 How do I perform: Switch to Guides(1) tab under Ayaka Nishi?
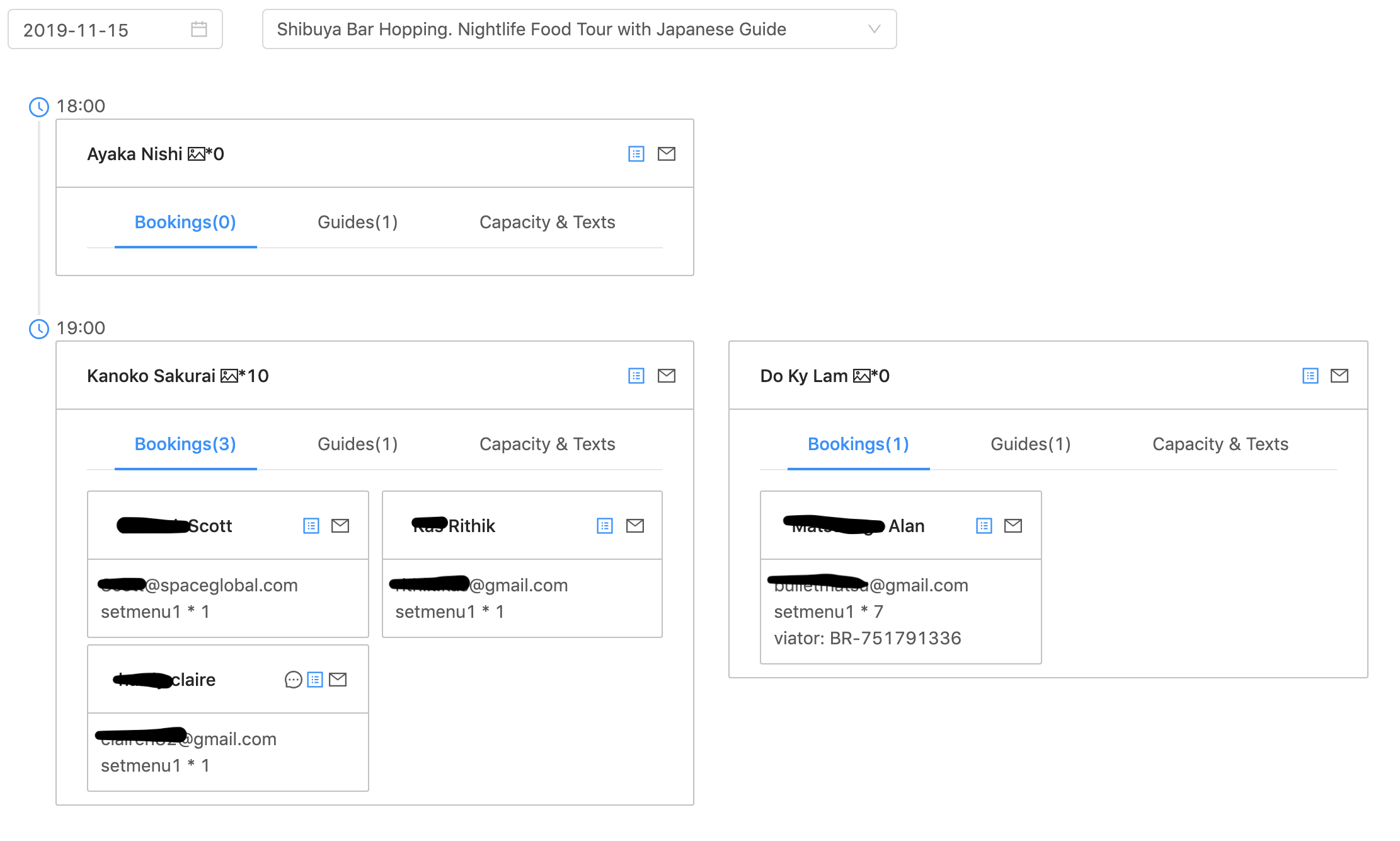(x=357, y=222)
